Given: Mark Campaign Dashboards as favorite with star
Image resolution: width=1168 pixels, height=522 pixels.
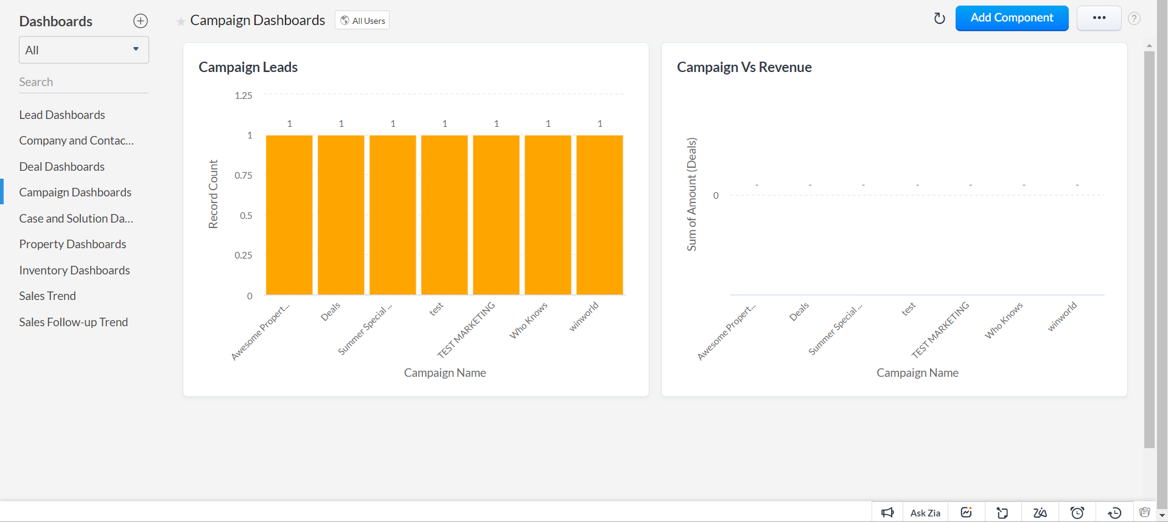Looking at the screenshot, I should coord(180,22).
